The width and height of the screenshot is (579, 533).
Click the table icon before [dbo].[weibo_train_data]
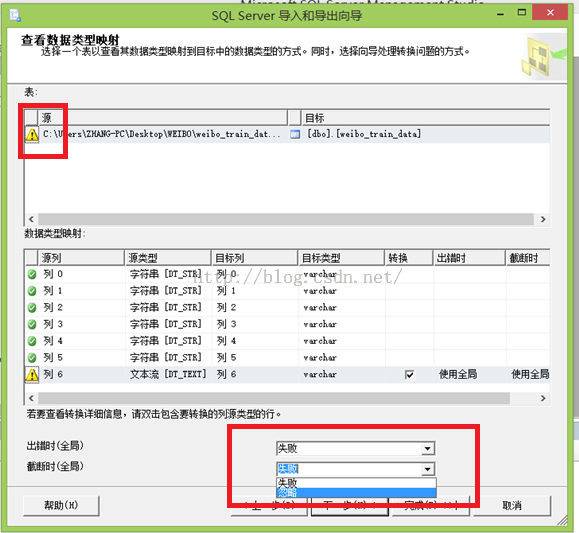click(x=295, y=134)
